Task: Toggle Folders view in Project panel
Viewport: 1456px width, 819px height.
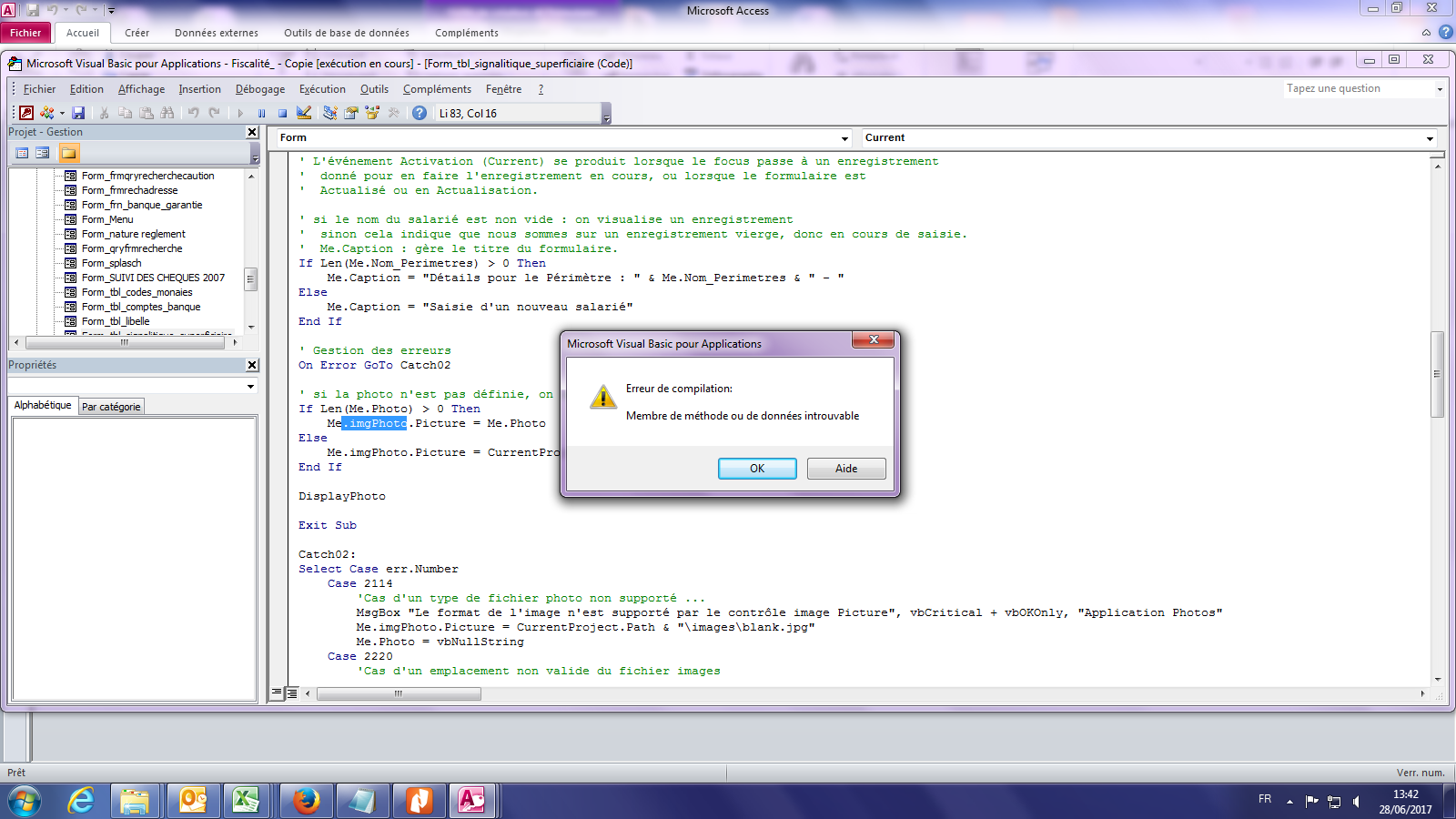Action: coord(69,153)
